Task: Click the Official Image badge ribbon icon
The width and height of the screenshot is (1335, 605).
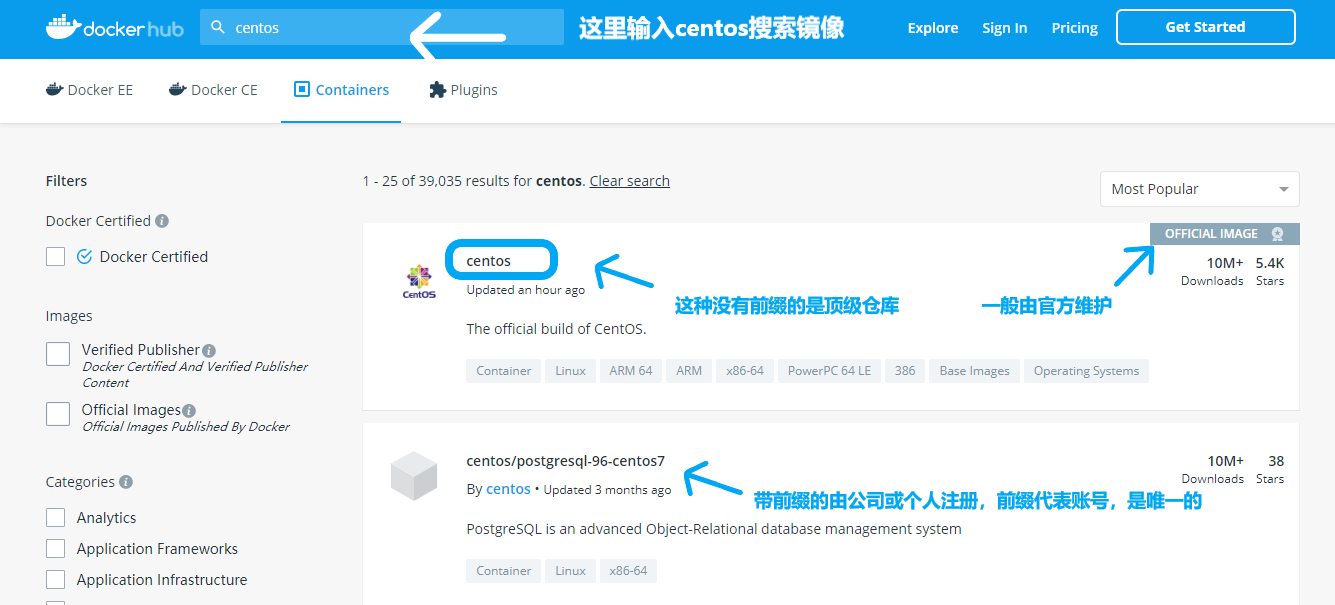Action: 1277,234
